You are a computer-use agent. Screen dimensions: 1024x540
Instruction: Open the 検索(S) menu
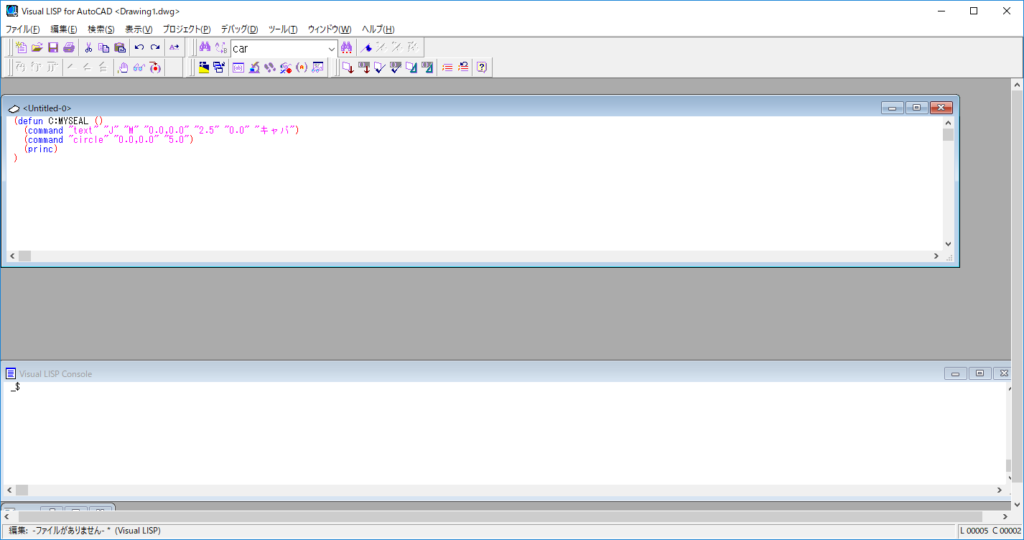tap(101, 29)
